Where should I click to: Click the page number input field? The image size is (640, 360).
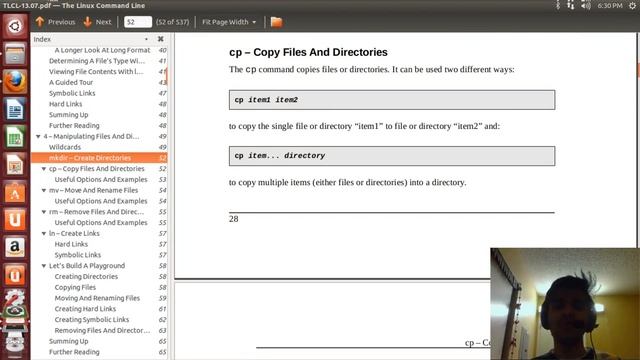(138, 22)
